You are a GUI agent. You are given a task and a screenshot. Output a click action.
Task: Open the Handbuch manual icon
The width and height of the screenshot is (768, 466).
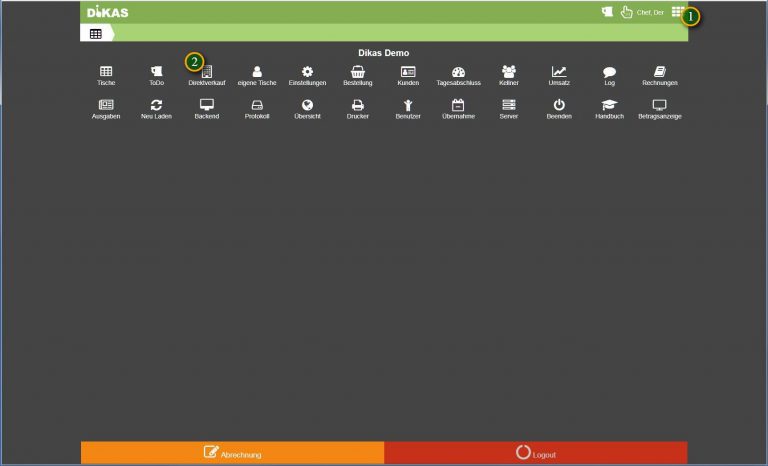(609, 105)
